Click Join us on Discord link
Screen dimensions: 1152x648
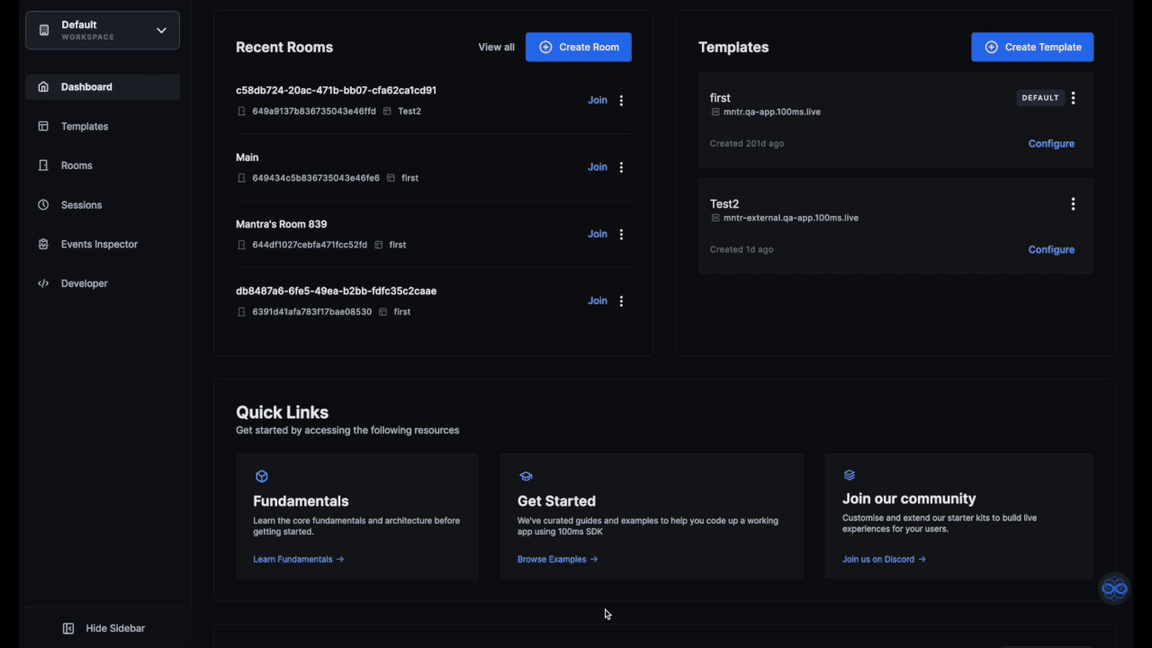click(883, 559)
